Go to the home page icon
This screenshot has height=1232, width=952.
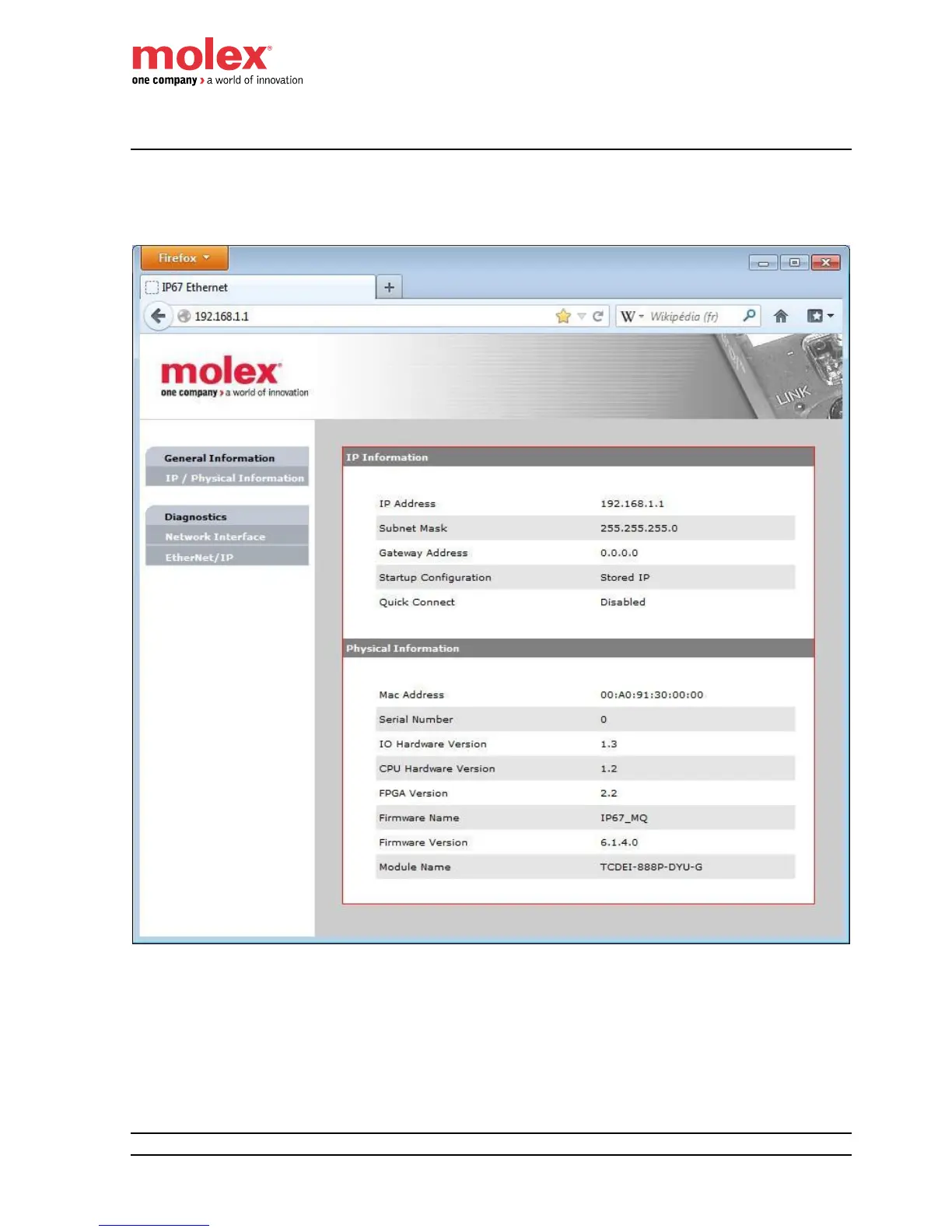click(781, 316)
